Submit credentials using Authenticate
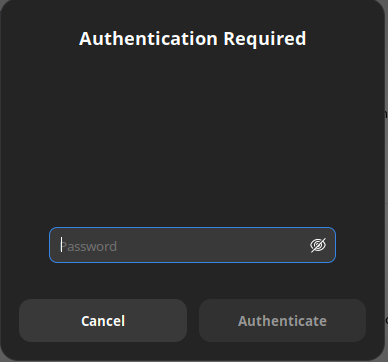This screenshot has width=388, height=362. coord(282,320)
